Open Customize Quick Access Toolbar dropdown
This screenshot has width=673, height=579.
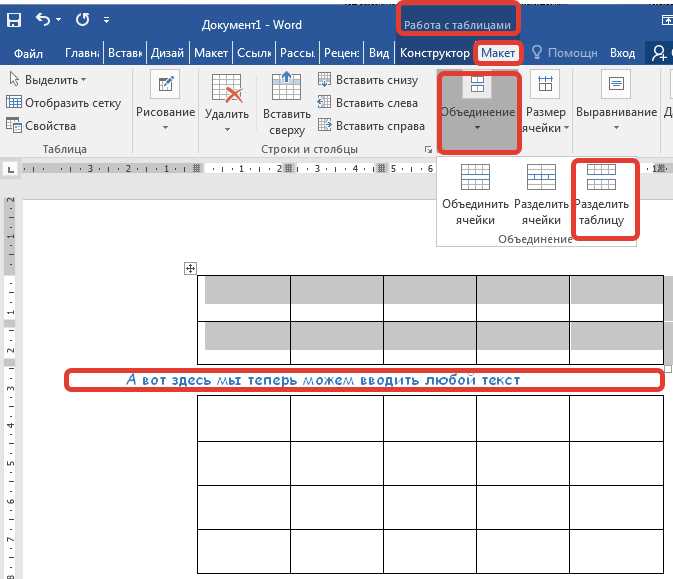[x=106, y=19]
